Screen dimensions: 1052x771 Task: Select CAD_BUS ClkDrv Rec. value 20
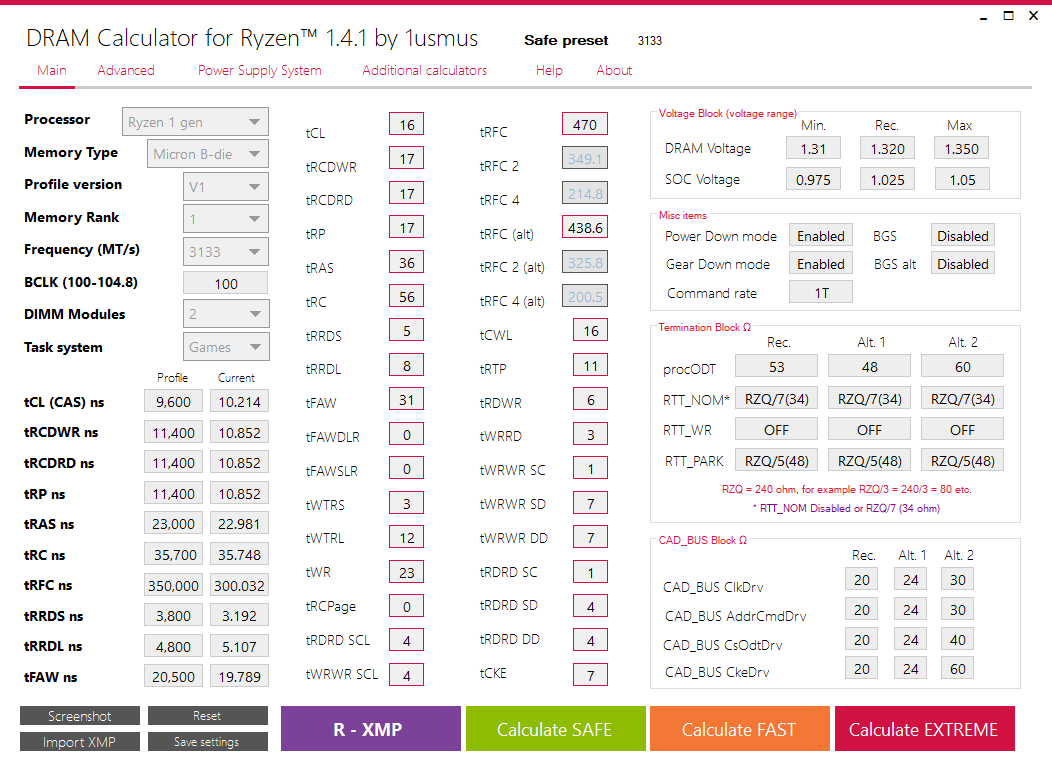861,580
